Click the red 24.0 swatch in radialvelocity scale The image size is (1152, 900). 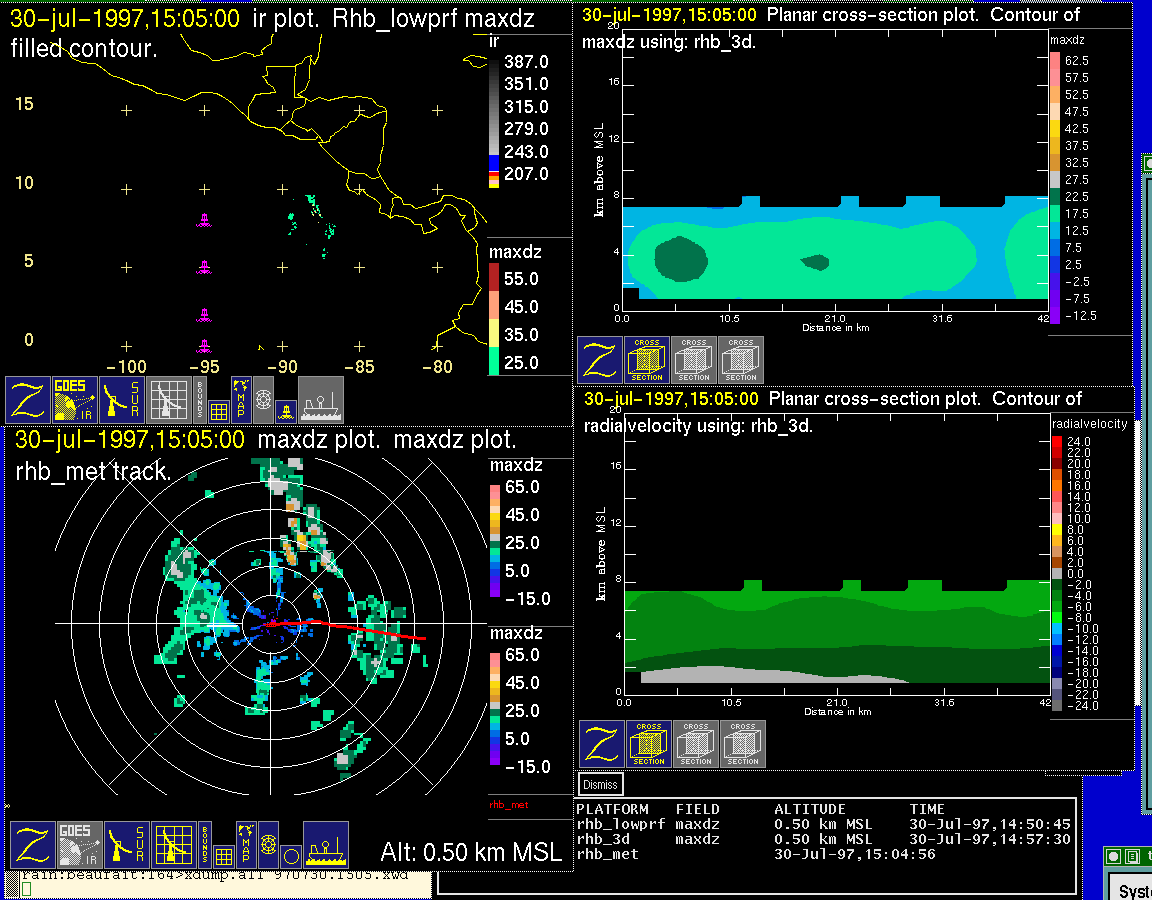click(x=1057, y=441)
